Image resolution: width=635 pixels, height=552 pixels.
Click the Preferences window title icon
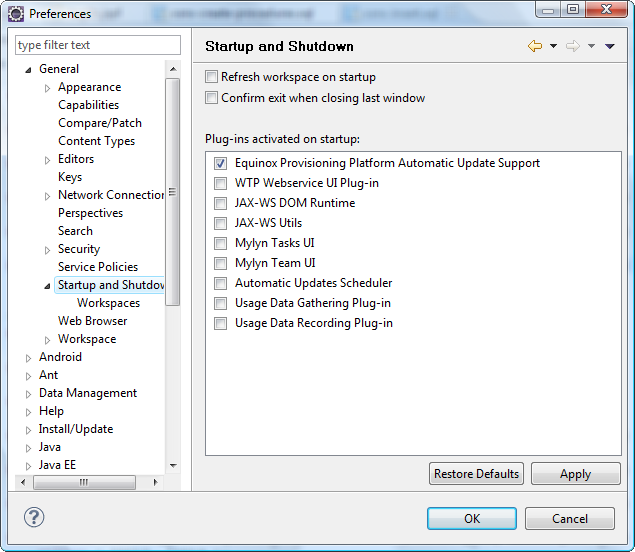(16, 14)
